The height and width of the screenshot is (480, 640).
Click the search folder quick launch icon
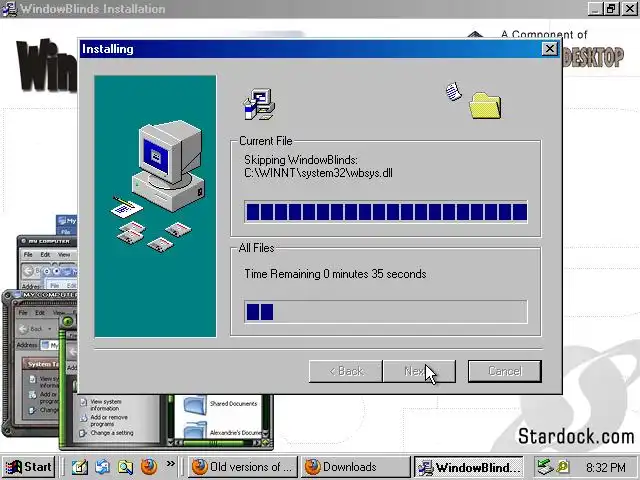pos(125,467)
